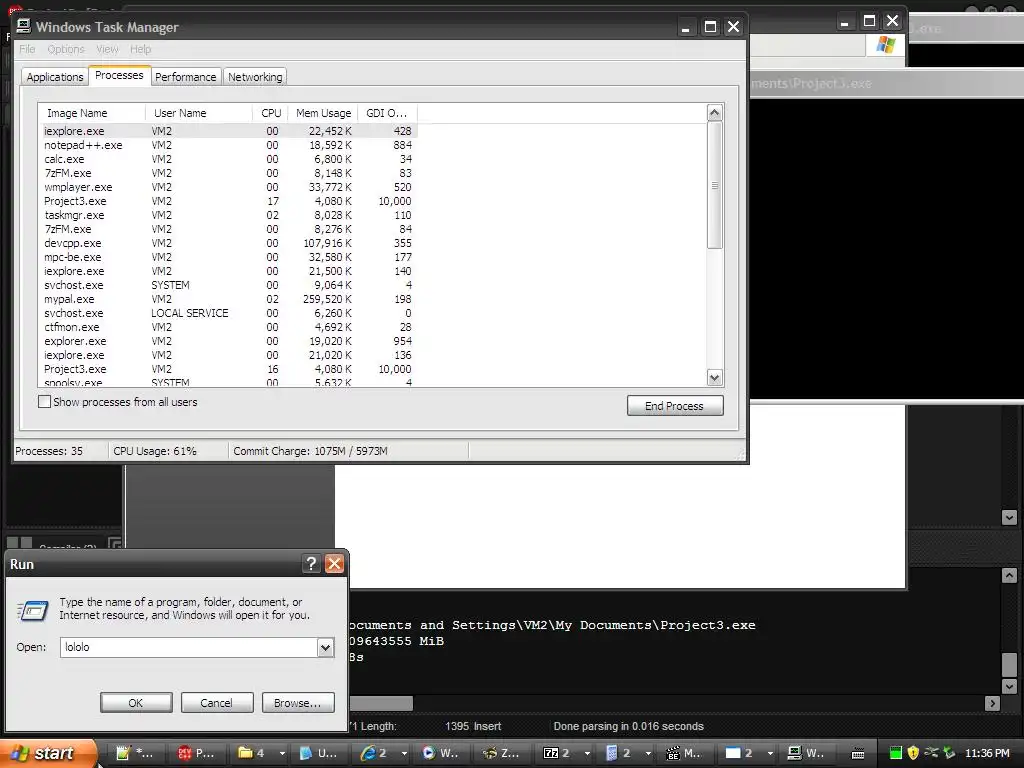Switch to the Performance tab
Image resolution: width=1024 pixels, height=768 pixels.
click(x=185, y=77)
